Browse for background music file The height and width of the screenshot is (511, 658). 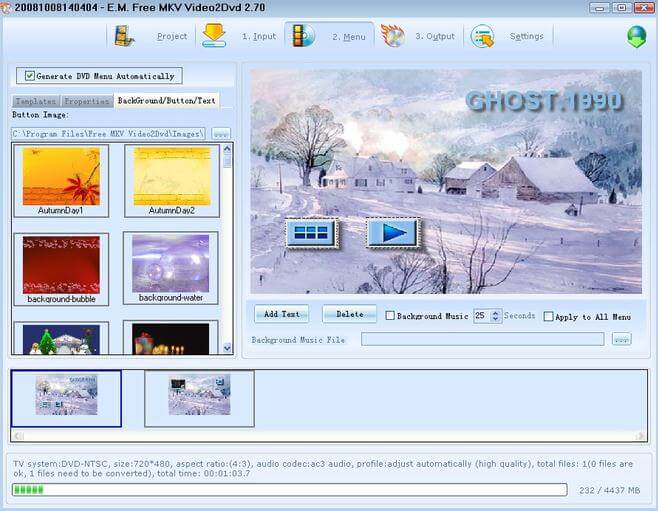[621, 339]
